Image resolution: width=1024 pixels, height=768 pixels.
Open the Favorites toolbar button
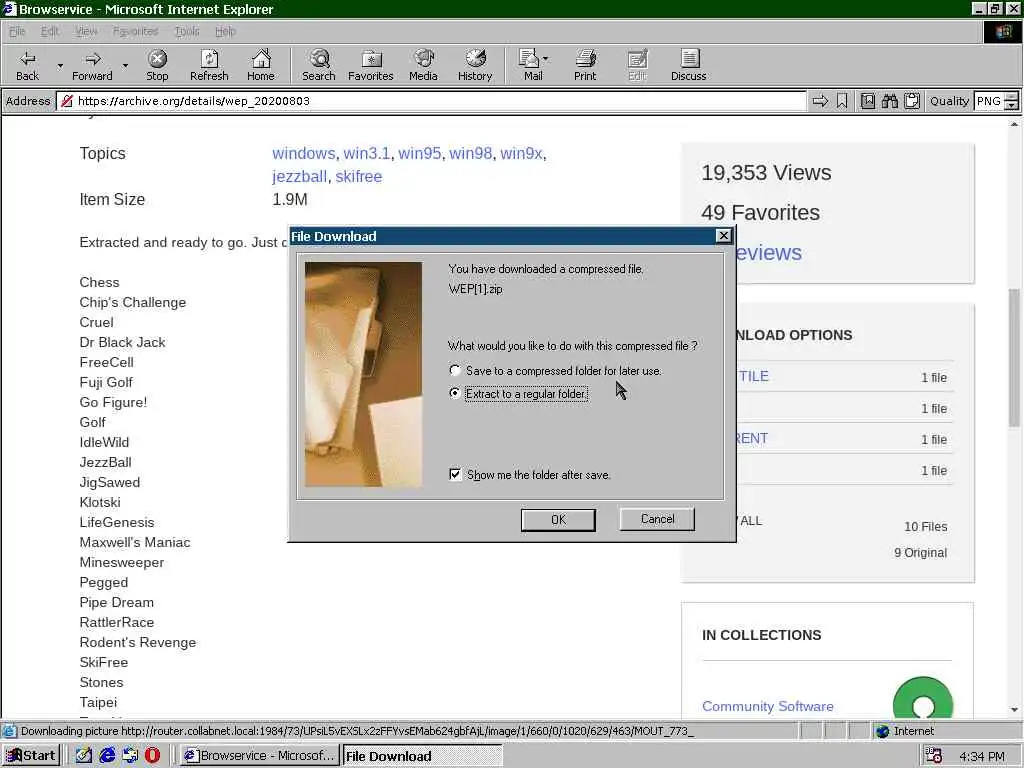[370, 65]
